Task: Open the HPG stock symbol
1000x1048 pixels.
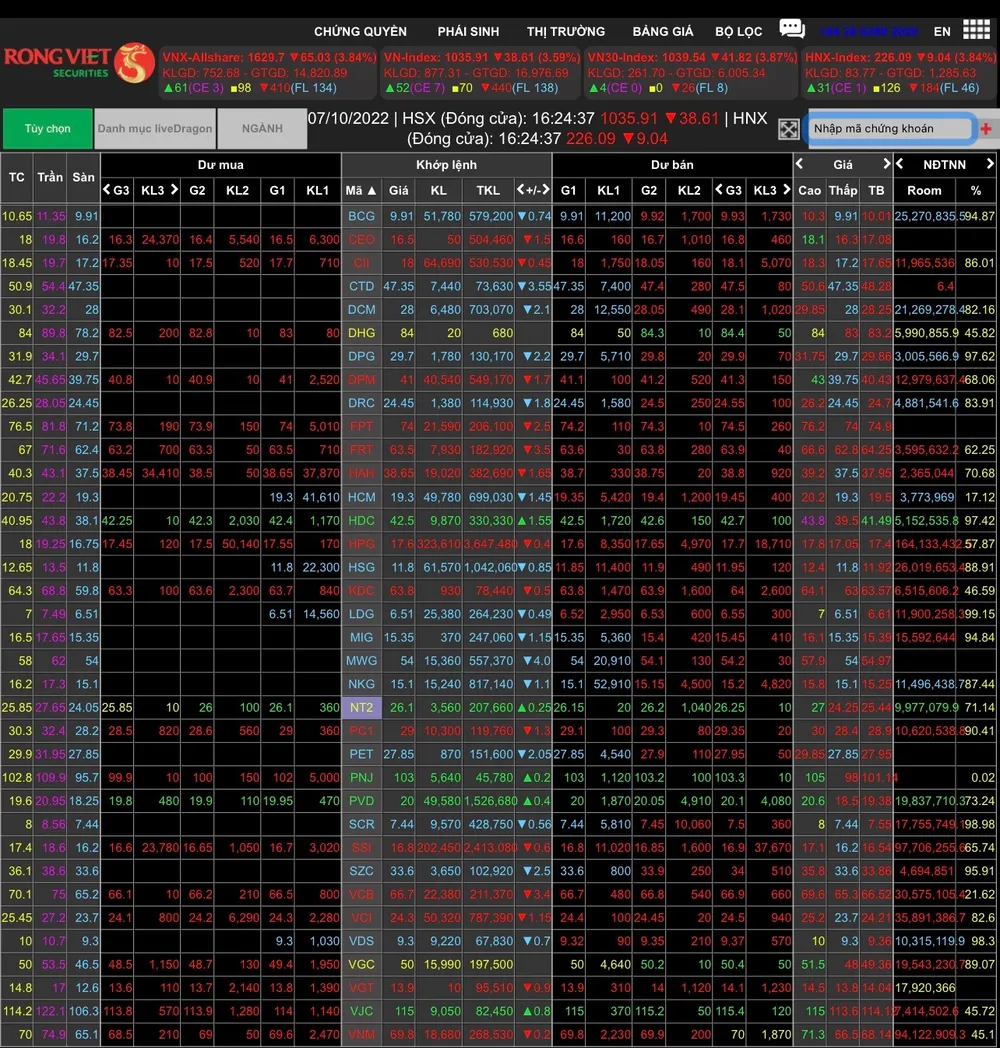Action: point(361,543)
